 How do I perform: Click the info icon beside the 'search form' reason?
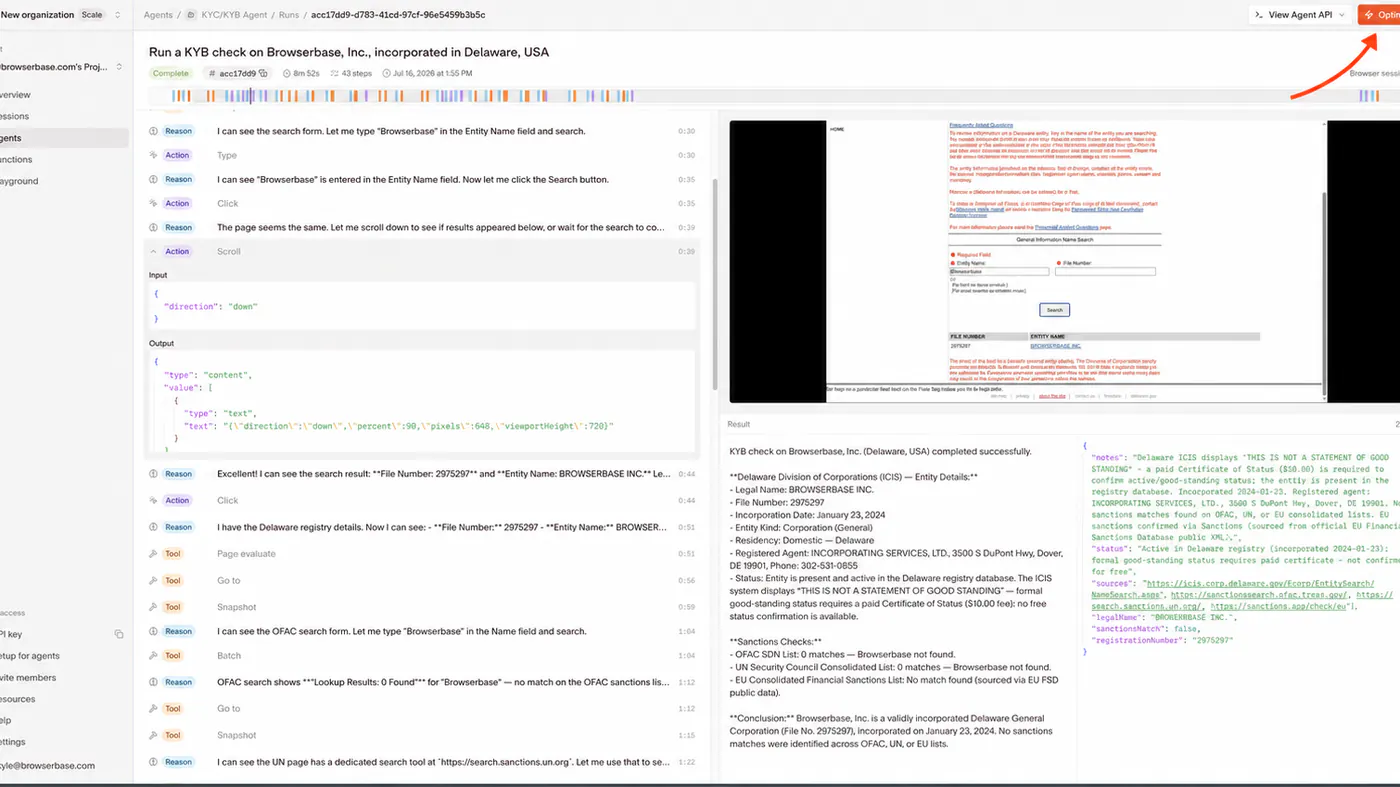click(154, 131)
